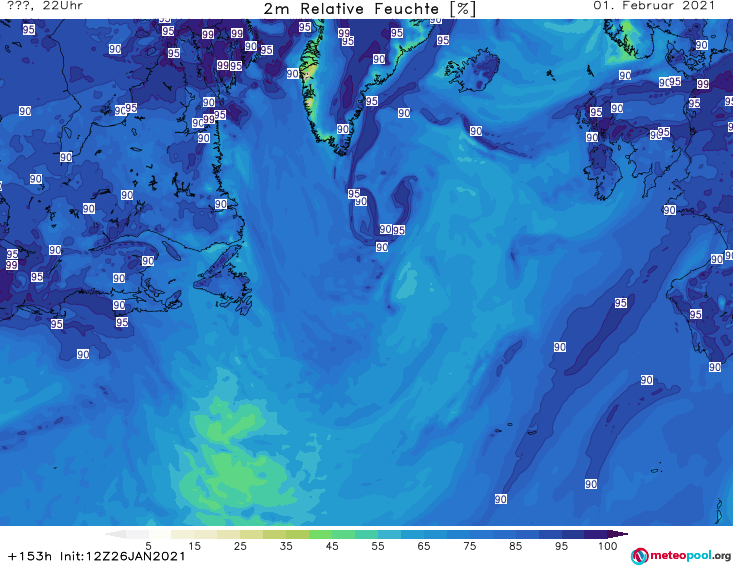The height and width of the screenshot is (566, 733).
Task: Click scale tick label '100' under the color bar
Action: coord(608,546)
